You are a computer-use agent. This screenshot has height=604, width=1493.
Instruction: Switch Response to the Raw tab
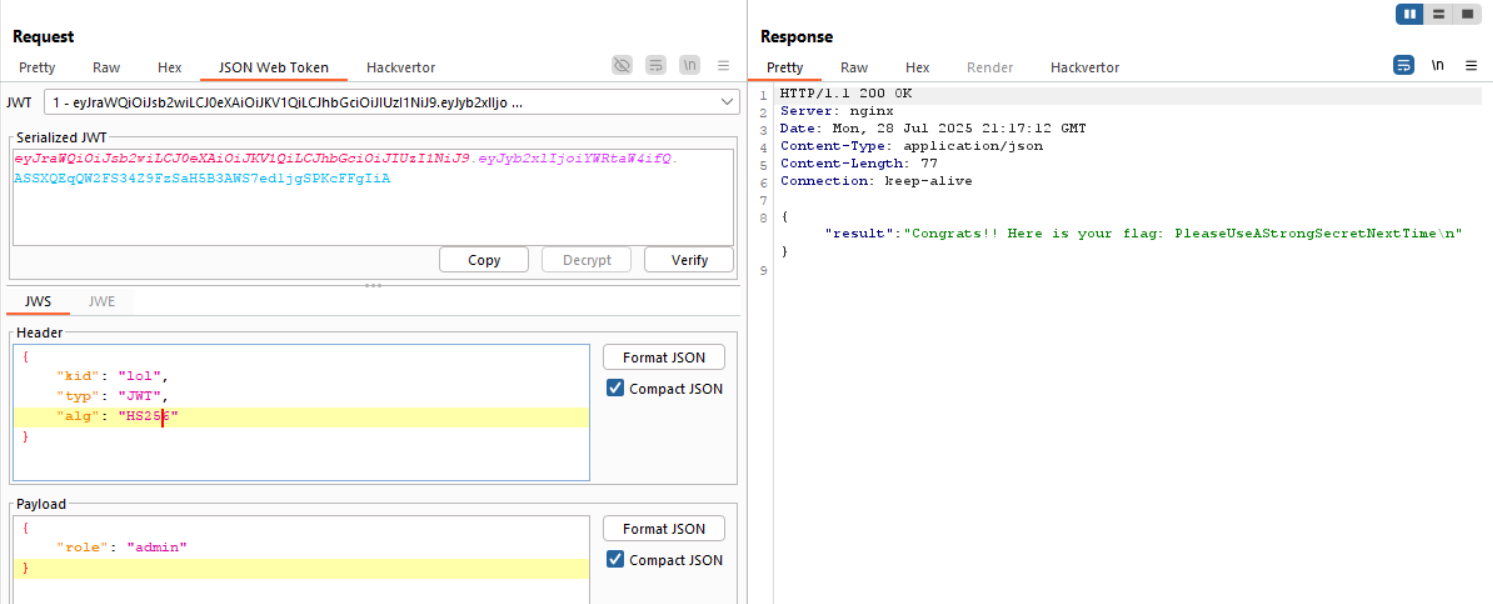853,68
